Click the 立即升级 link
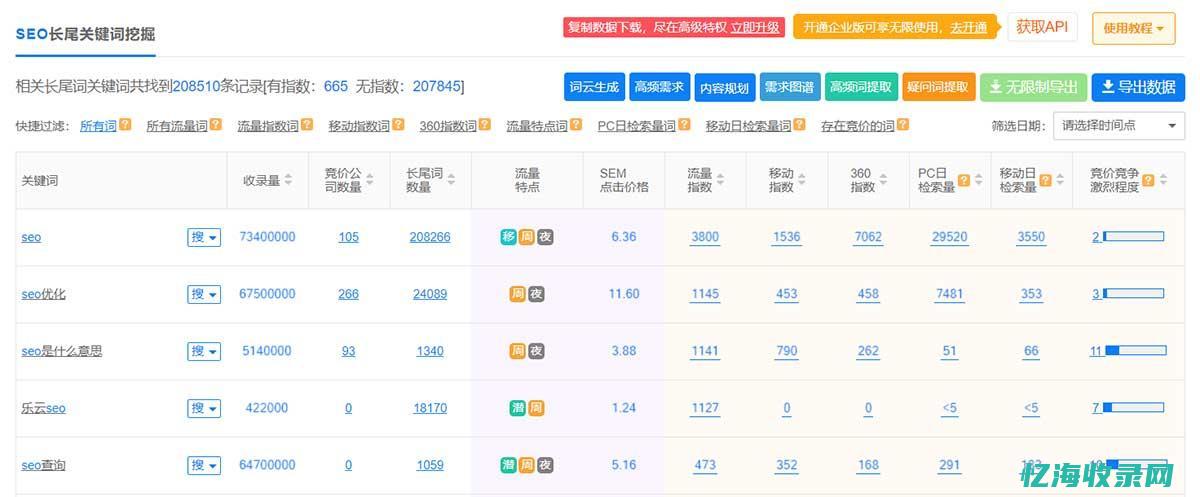Viewport: 1200px width, 497px height. coord(755,27)
